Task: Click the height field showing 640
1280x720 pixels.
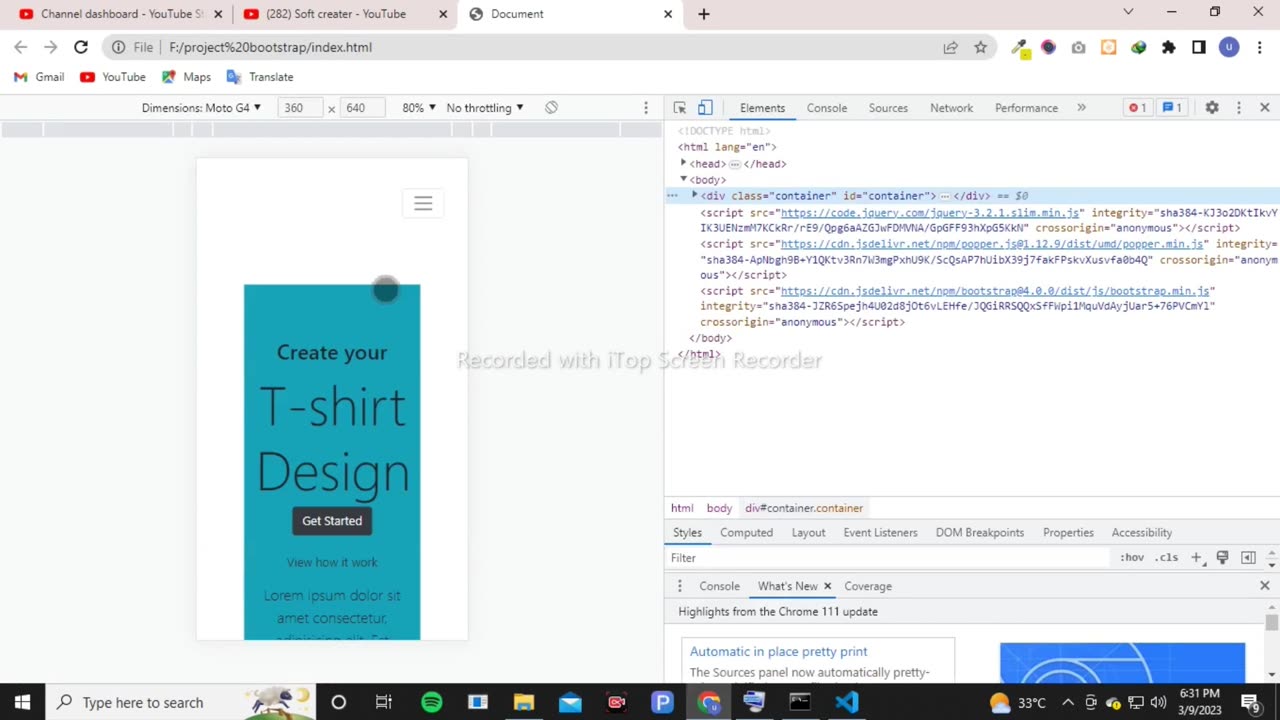Action: (361, 108)
